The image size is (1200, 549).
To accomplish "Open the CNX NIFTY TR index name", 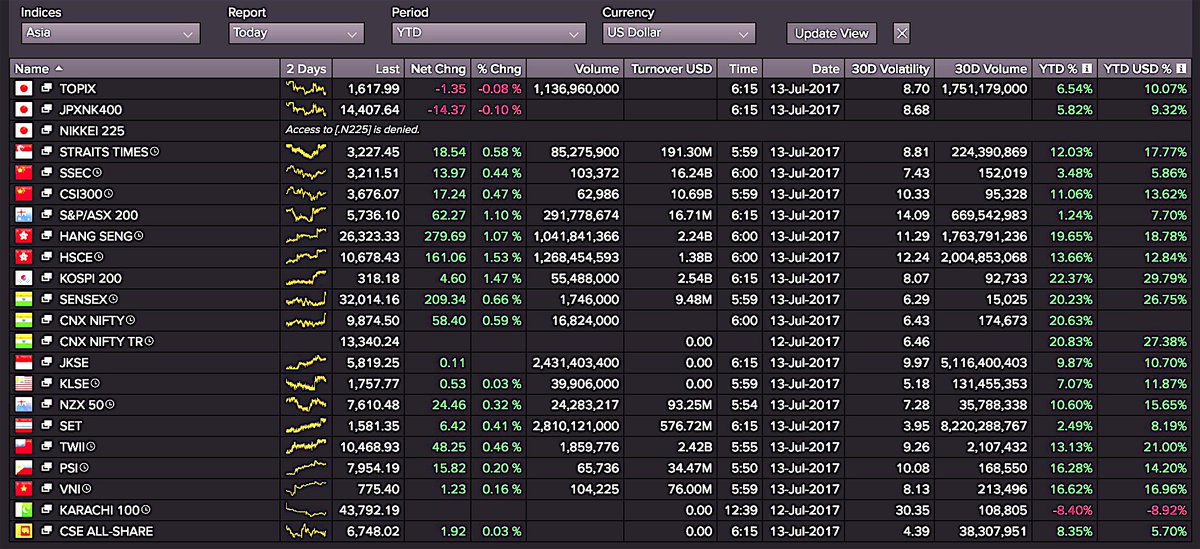I will click(x=103, y=341).
